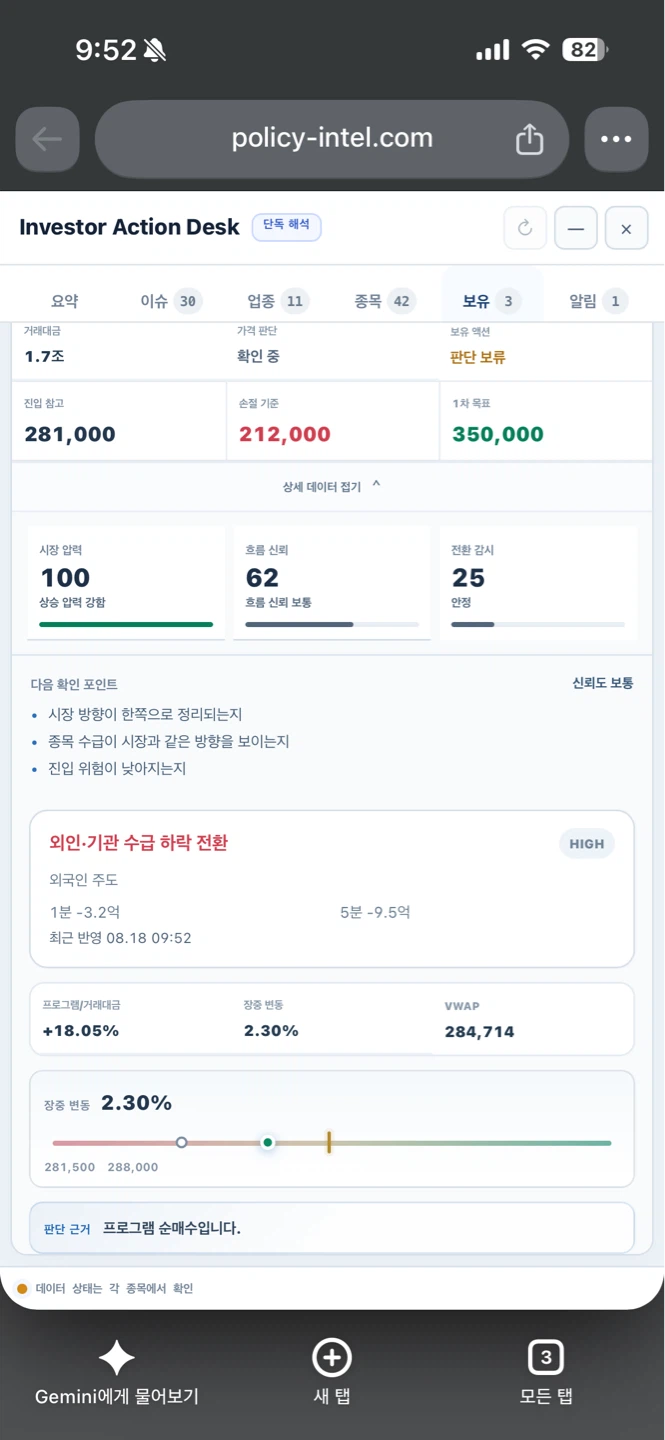665x1440 pixels.
Task: Tap the HIGH badge on supply alert
Action: pos(587,843)
